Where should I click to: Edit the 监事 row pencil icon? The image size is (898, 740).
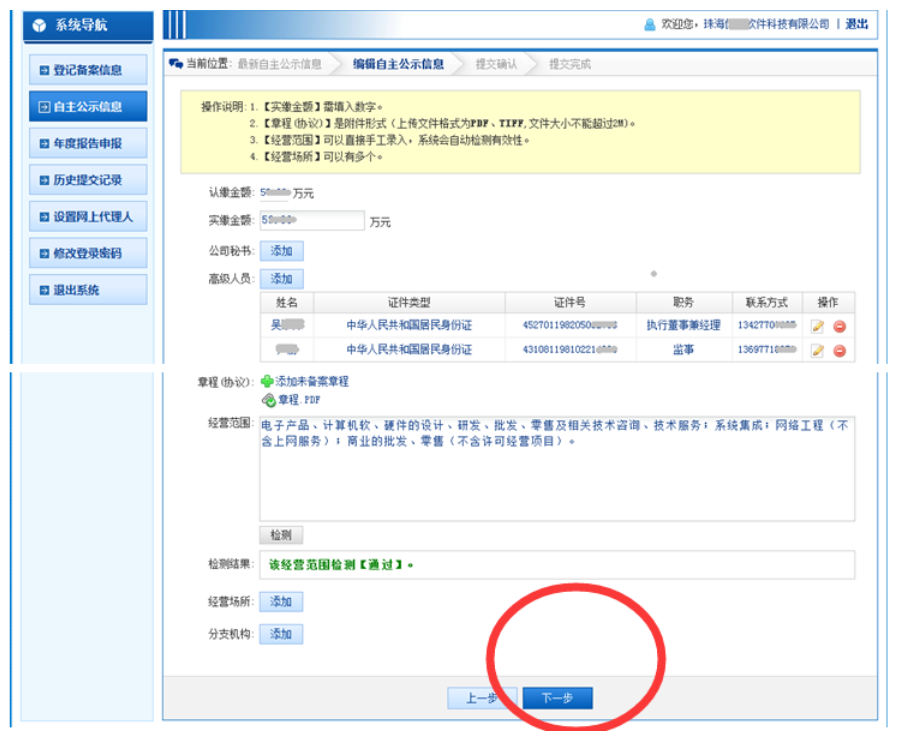pyautogui.click(x=817, y=351)
